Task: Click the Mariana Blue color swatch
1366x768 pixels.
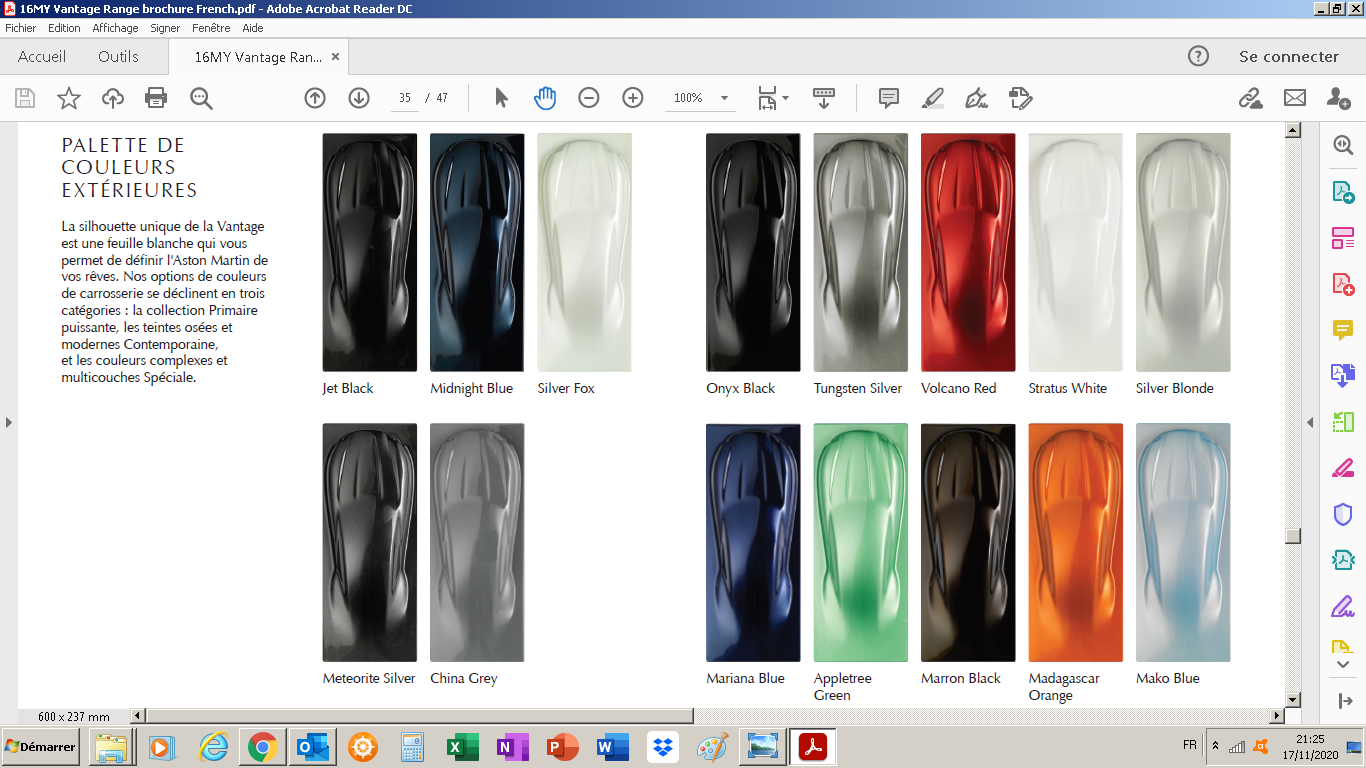Action: click(753, 543)
